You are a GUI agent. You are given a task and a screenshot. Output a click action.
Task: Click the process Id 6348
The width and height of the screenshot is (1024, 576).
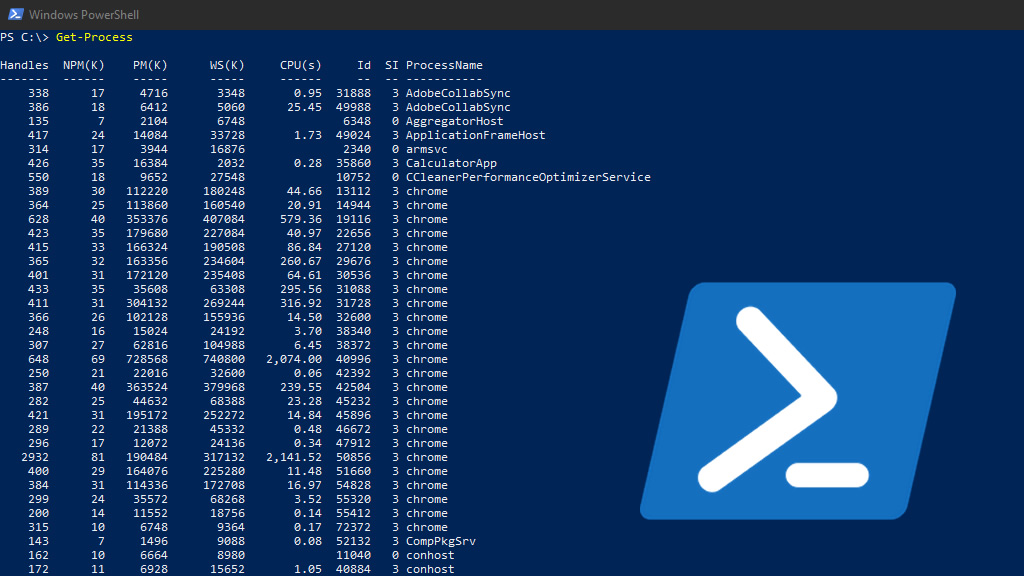coord(357,121)
